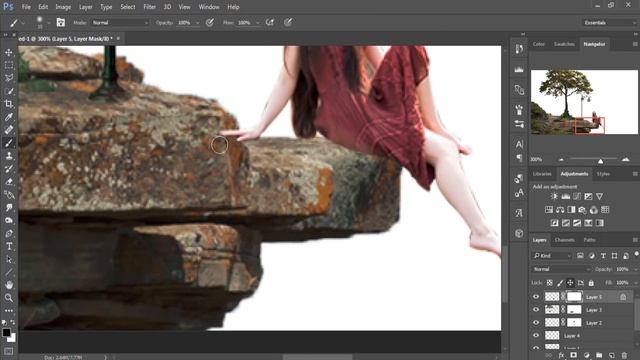Hide Layer 4 visibility eye
640x360 pixels.
536,336
